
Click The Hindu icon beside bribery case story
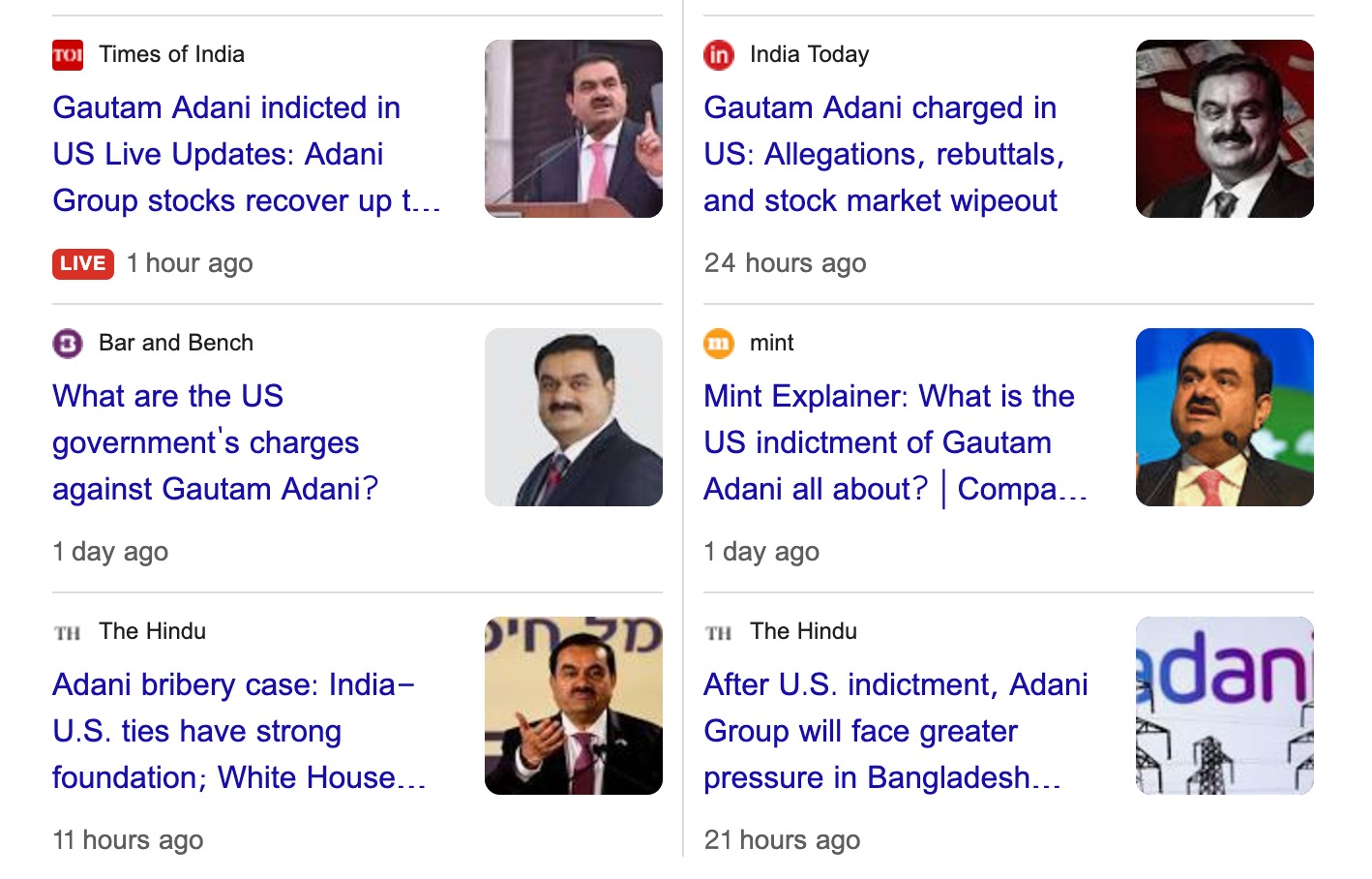[x=68, y=632]
